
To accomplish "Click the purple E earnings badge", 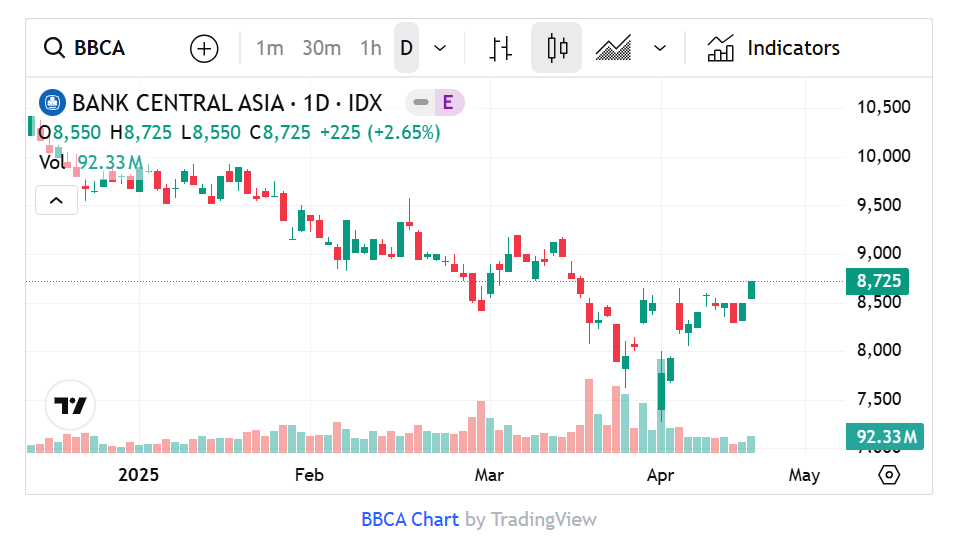I will (448, 102).
